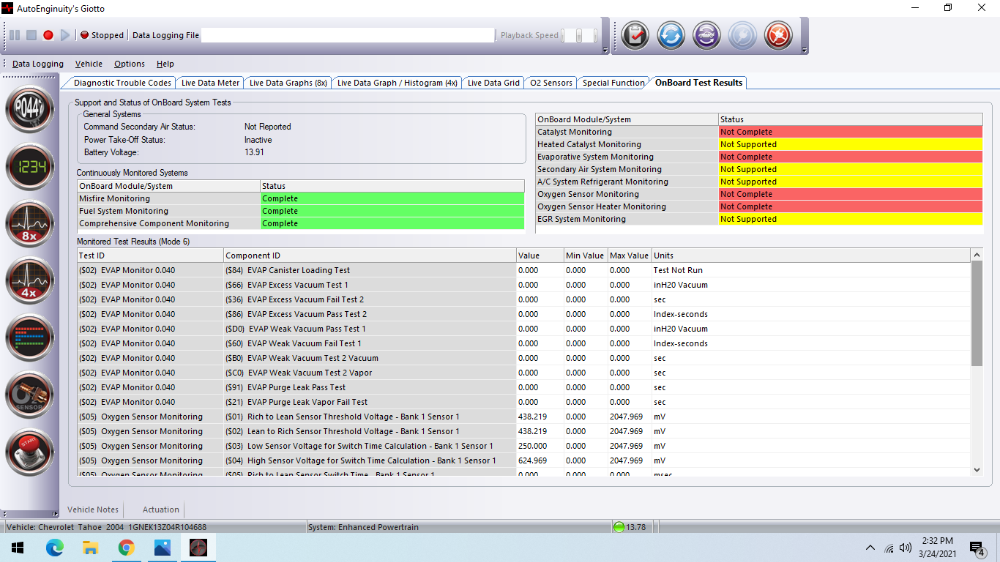
Task: Click the 1234 live data meter icon
Action: [x=29, y=166]
